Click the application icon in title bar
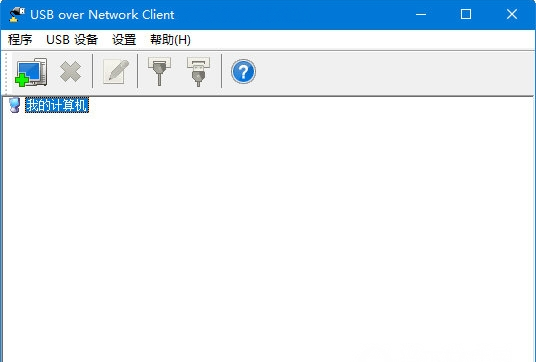 (17, 15)
